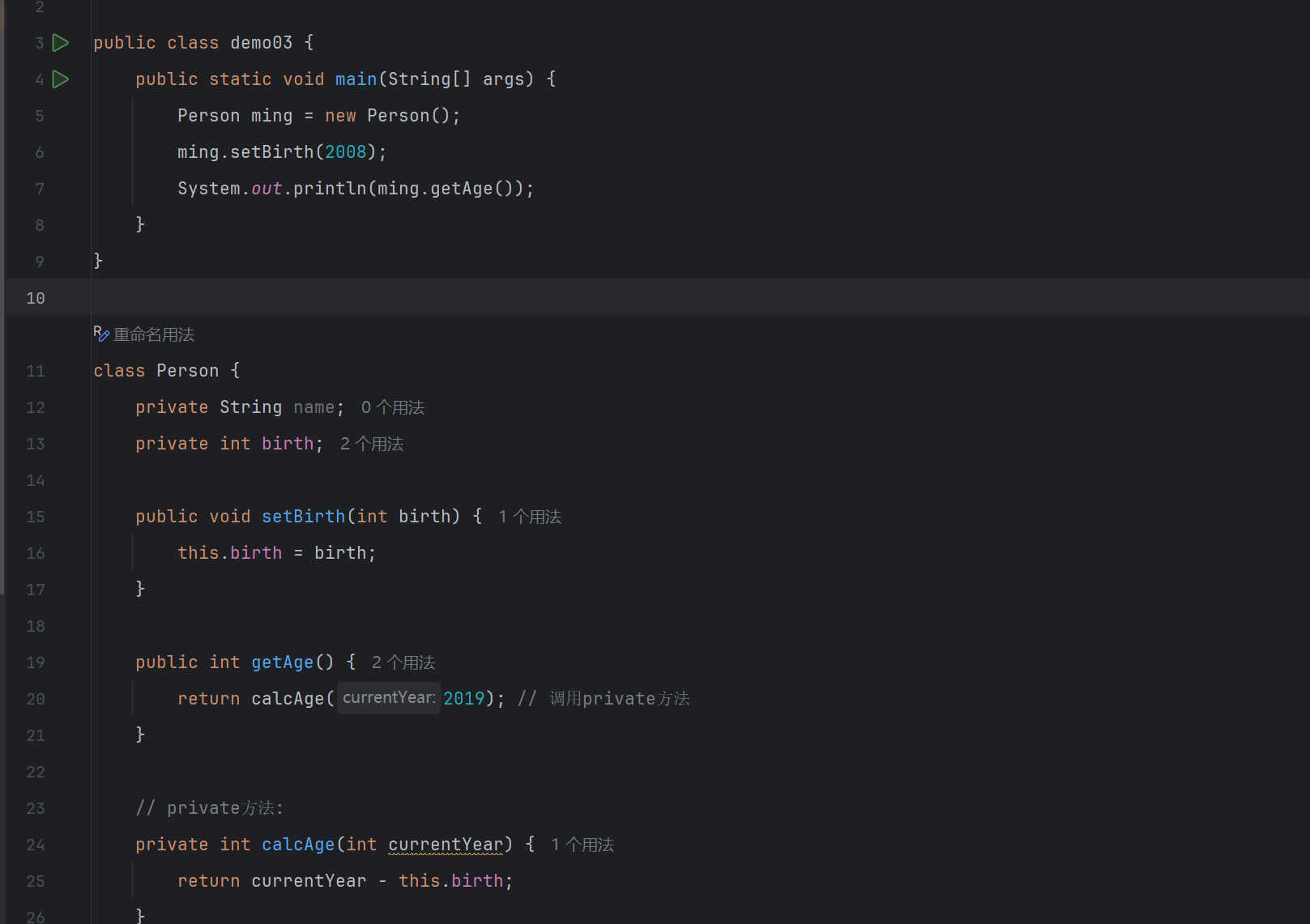Viewport: 1310px width, 924px height.
Task: Click 'args' in the main signature
Action: coord(504,79)
